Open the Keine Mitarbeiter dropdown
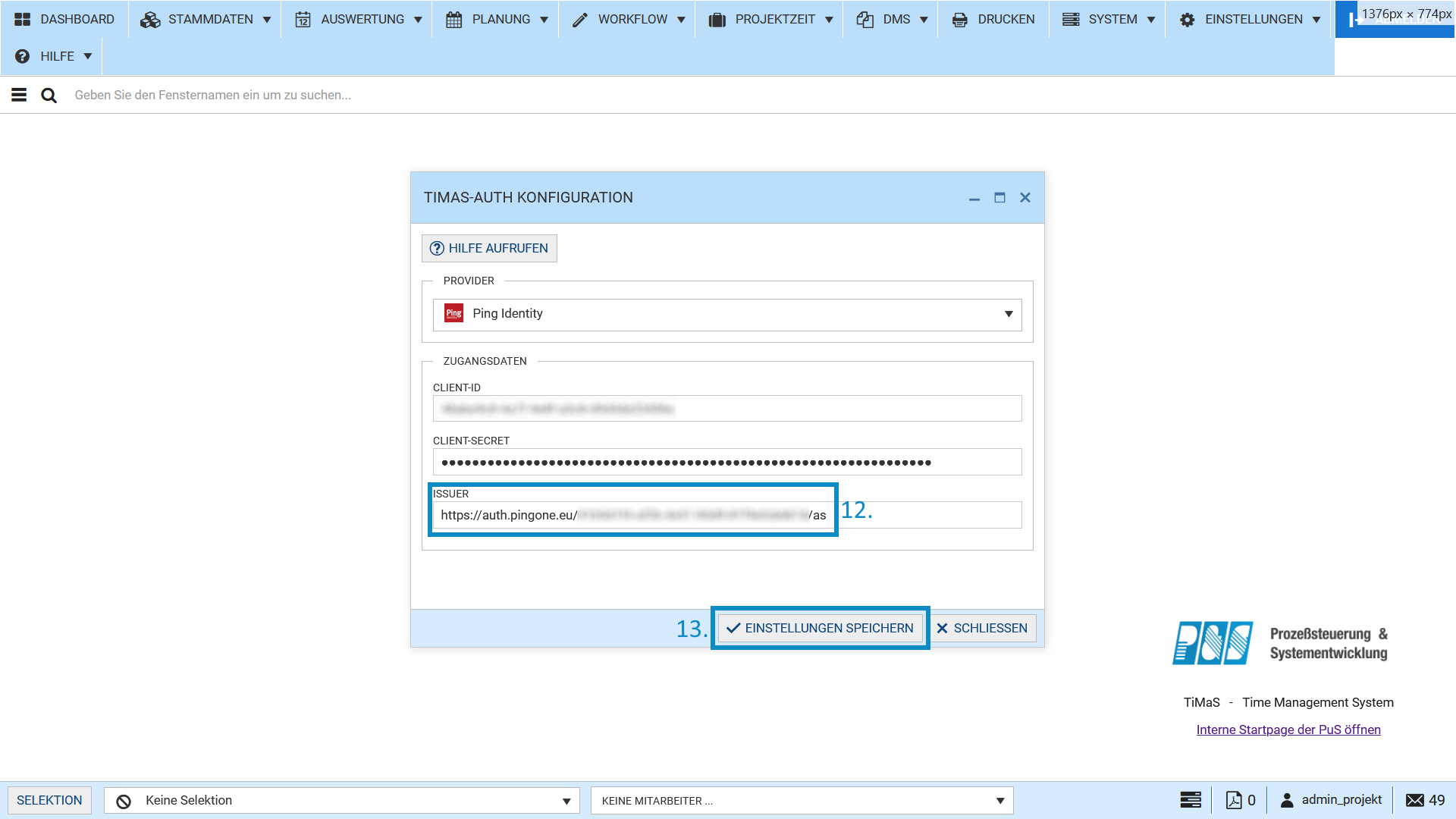The width and height of the screenshot is (1456, 819). tap(802, 801)
